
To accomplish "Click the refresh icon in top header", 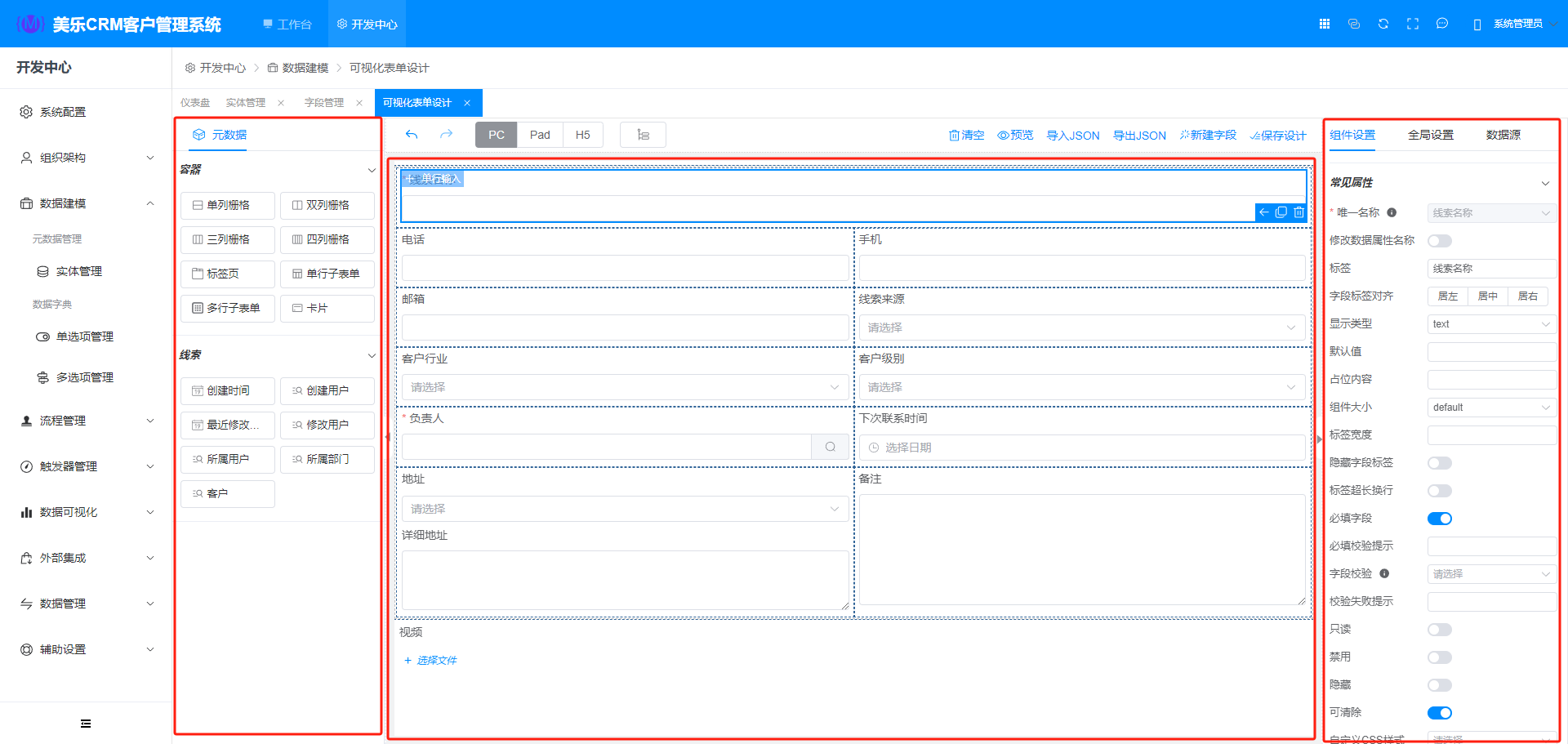I will (x=1383, y=24).
